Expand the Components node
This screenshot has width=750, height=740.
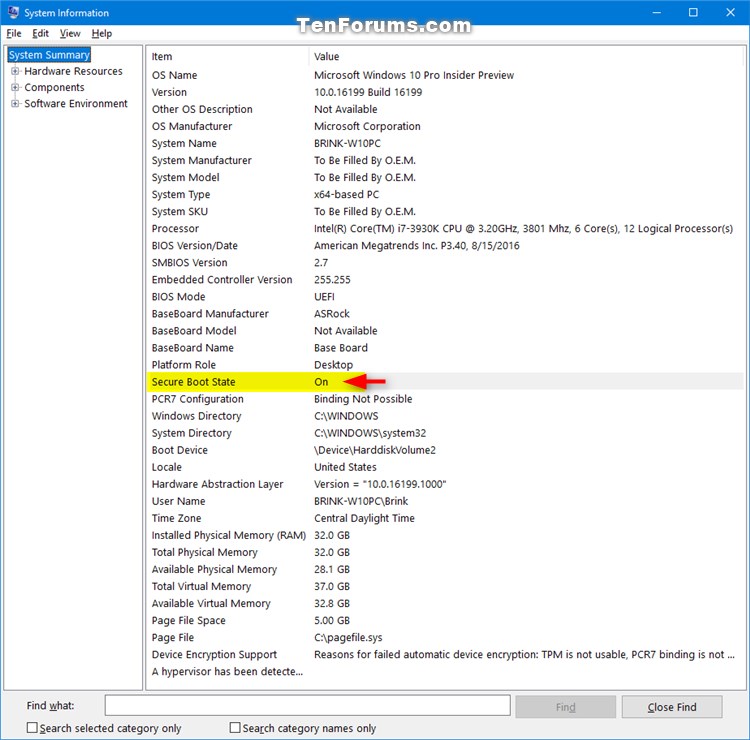15,88
